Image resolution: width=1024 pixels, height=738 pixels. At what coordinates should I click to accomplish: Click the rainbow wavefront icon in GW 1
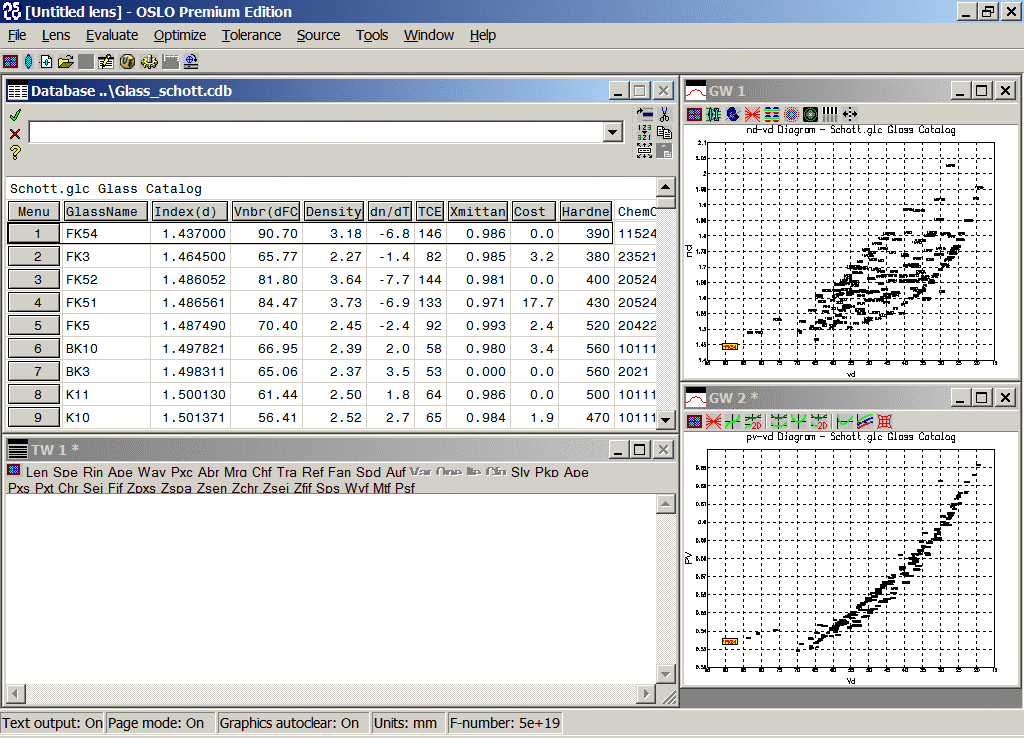[772, 115]
